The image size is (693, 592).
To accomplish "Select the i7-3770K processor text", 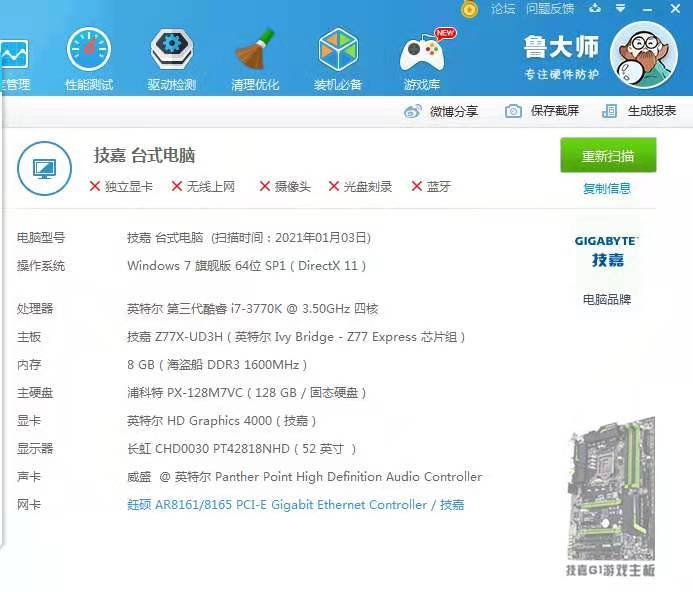I will click(x=253, y=309).
